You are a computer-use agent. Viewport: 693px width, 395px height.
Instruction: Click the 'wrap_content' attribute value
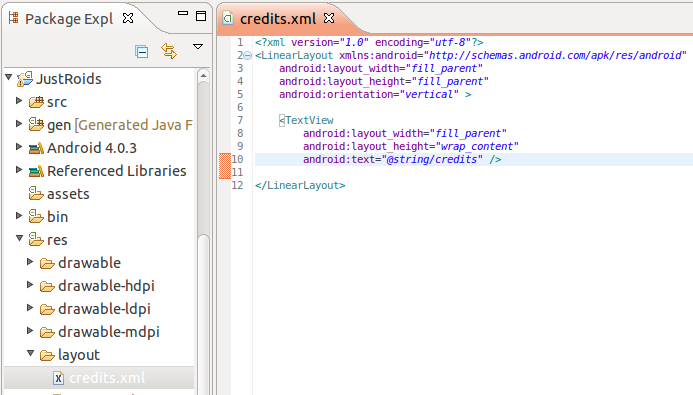coord(477,146)
